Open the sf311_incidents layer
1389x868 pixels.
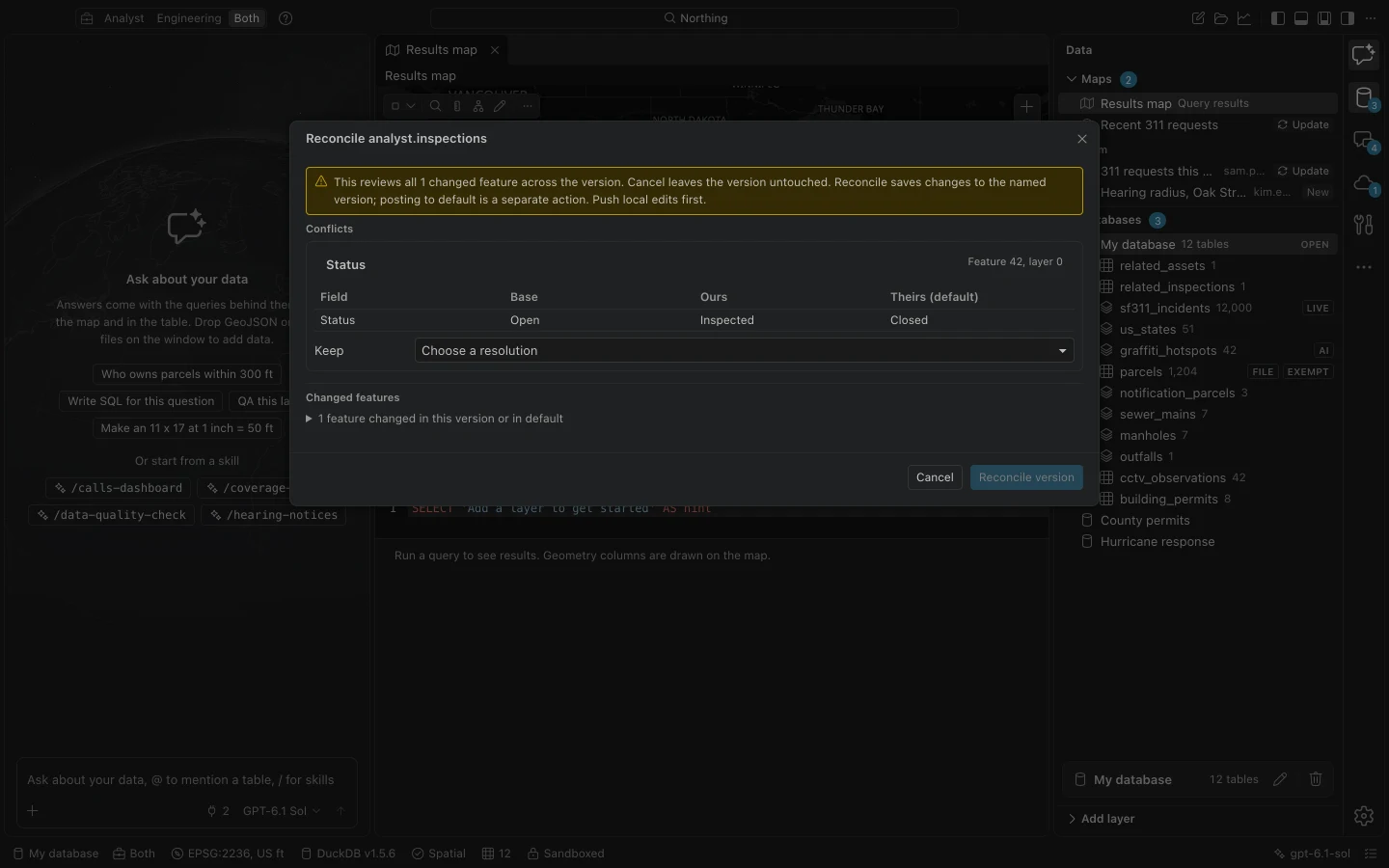coord(1164,309)
